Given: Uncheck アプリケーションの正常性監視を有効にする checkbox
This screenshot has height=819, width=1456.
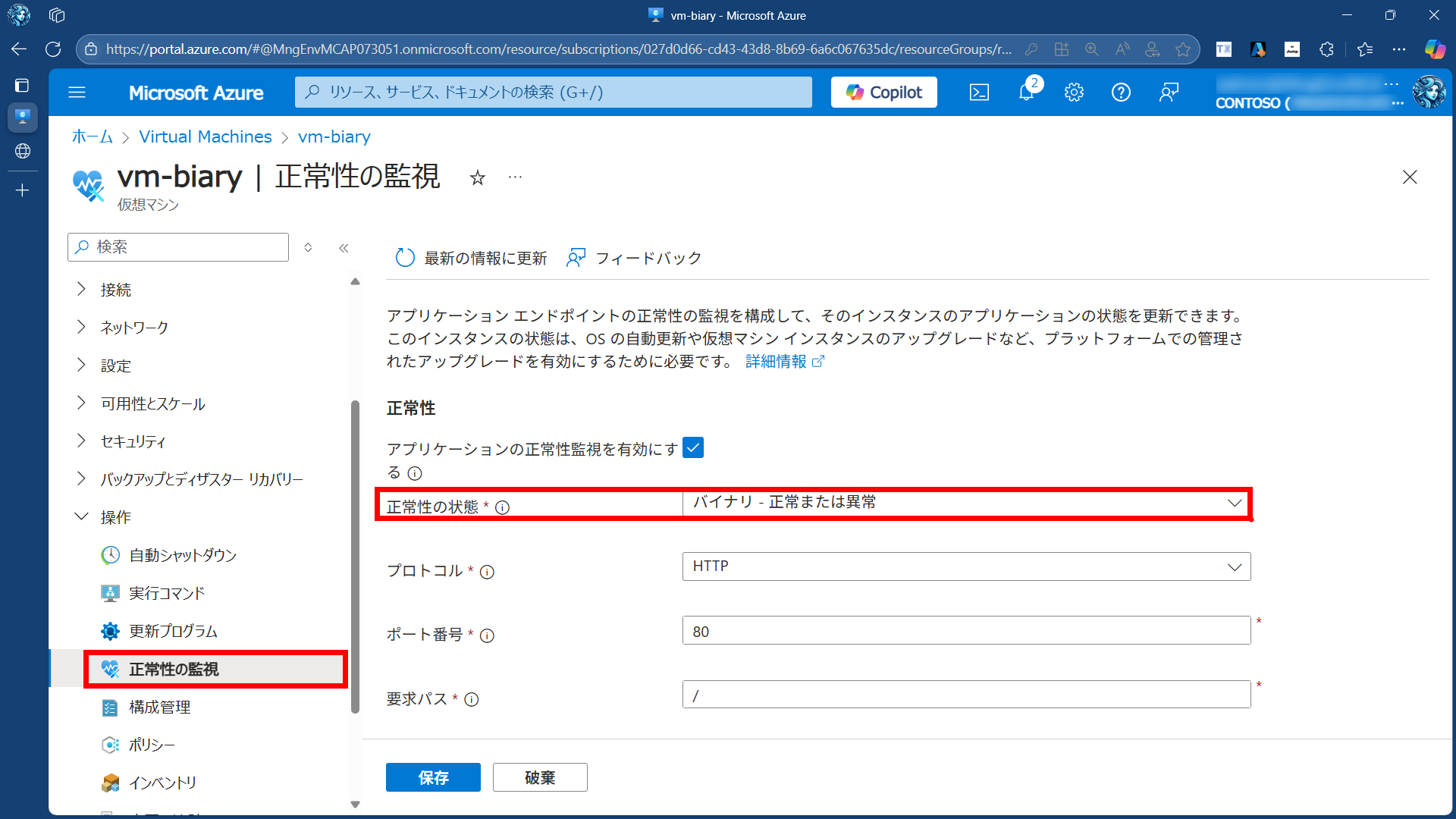Looking at the screenshot, I should pyautogui.click(x=693, y=448).
